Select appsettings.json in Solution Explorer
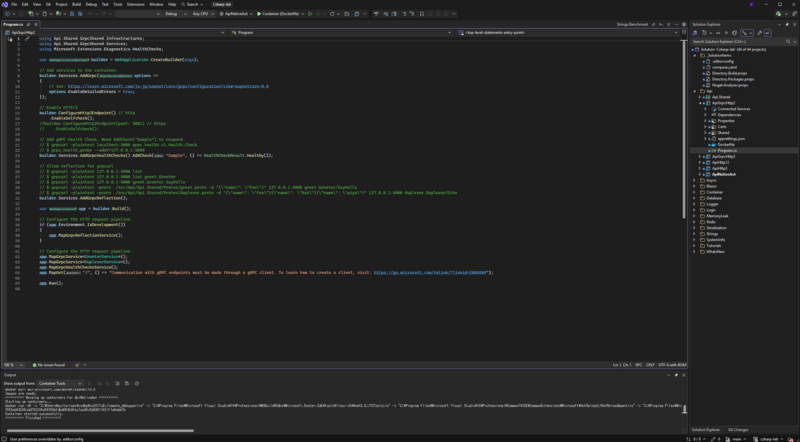This screenshot has width=800, height=442. [x=731, y=139]
